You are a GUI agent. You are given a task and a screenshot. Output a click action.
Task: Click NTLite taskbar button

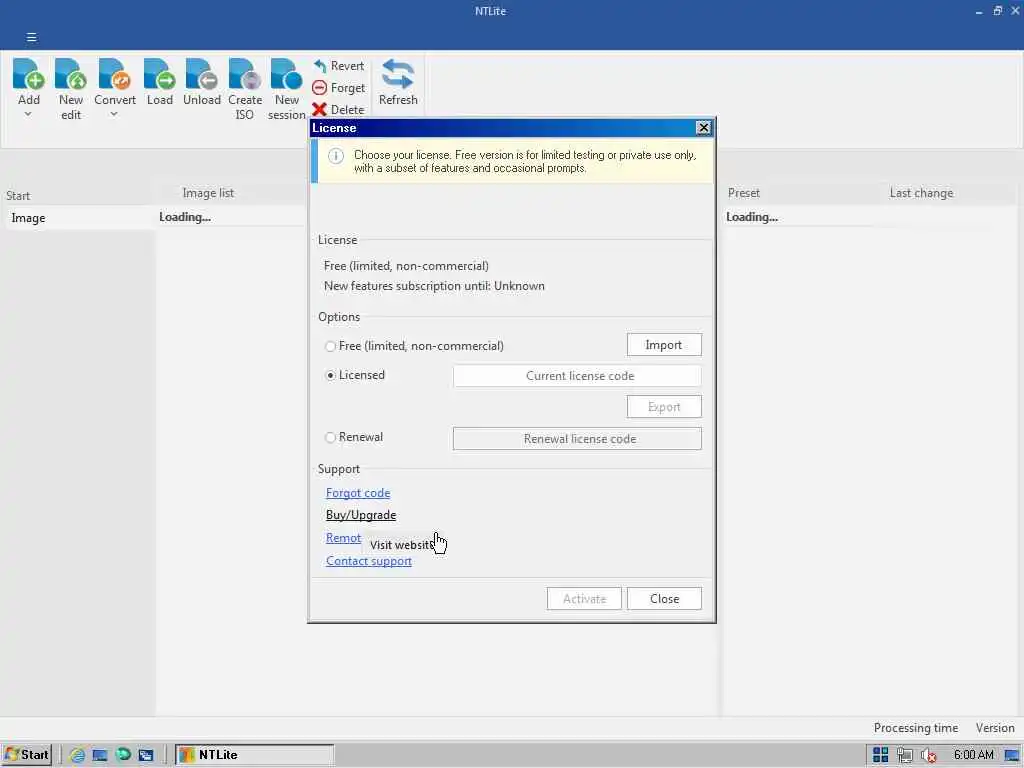(255, 755)
